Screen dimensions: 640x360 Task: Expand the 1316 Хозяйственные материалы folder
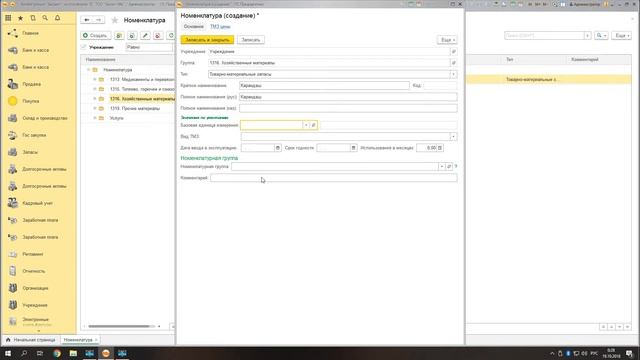point(95,99)
